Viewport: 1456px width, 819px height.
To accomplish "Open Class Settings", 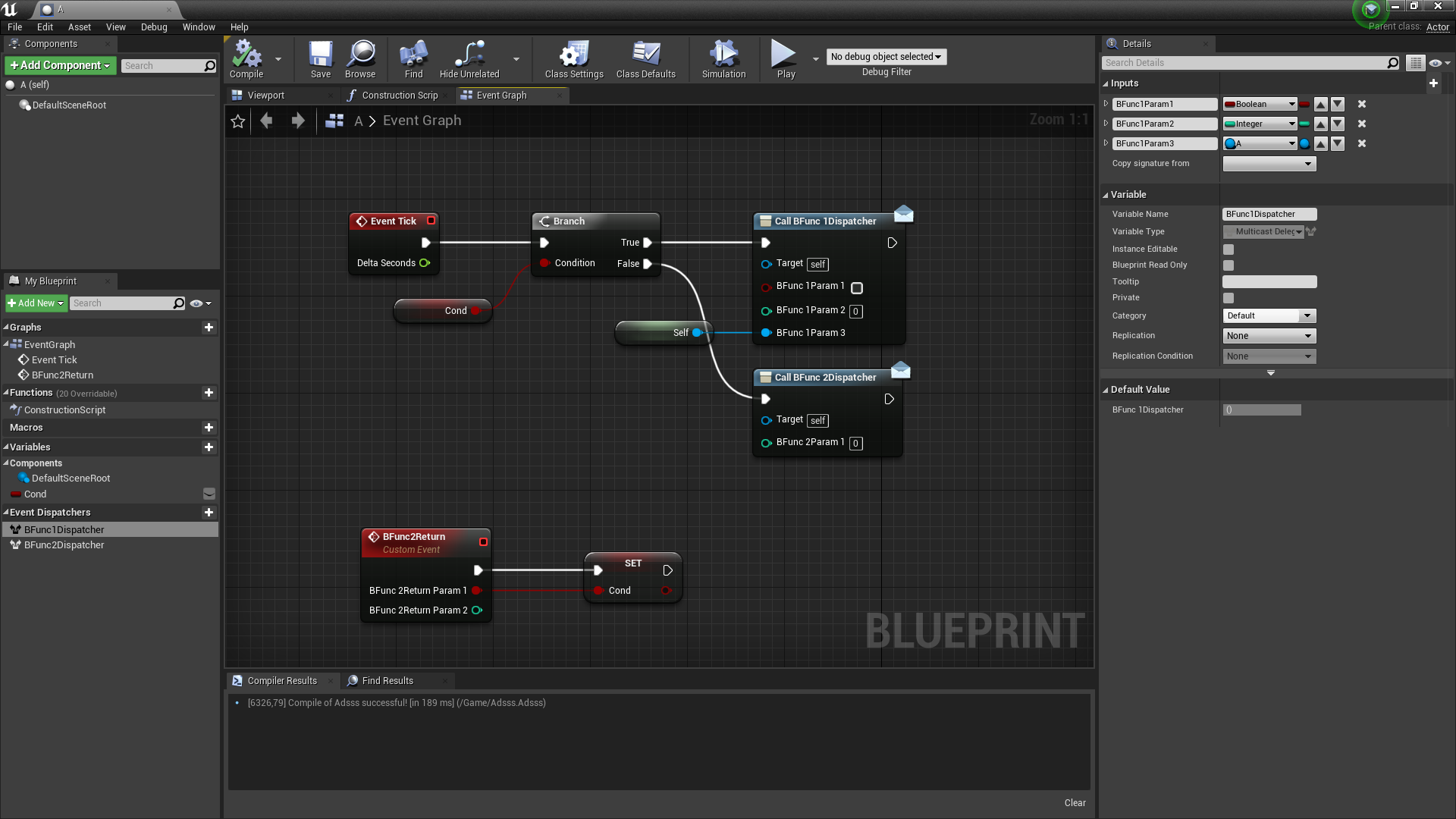I will (574, 55).
